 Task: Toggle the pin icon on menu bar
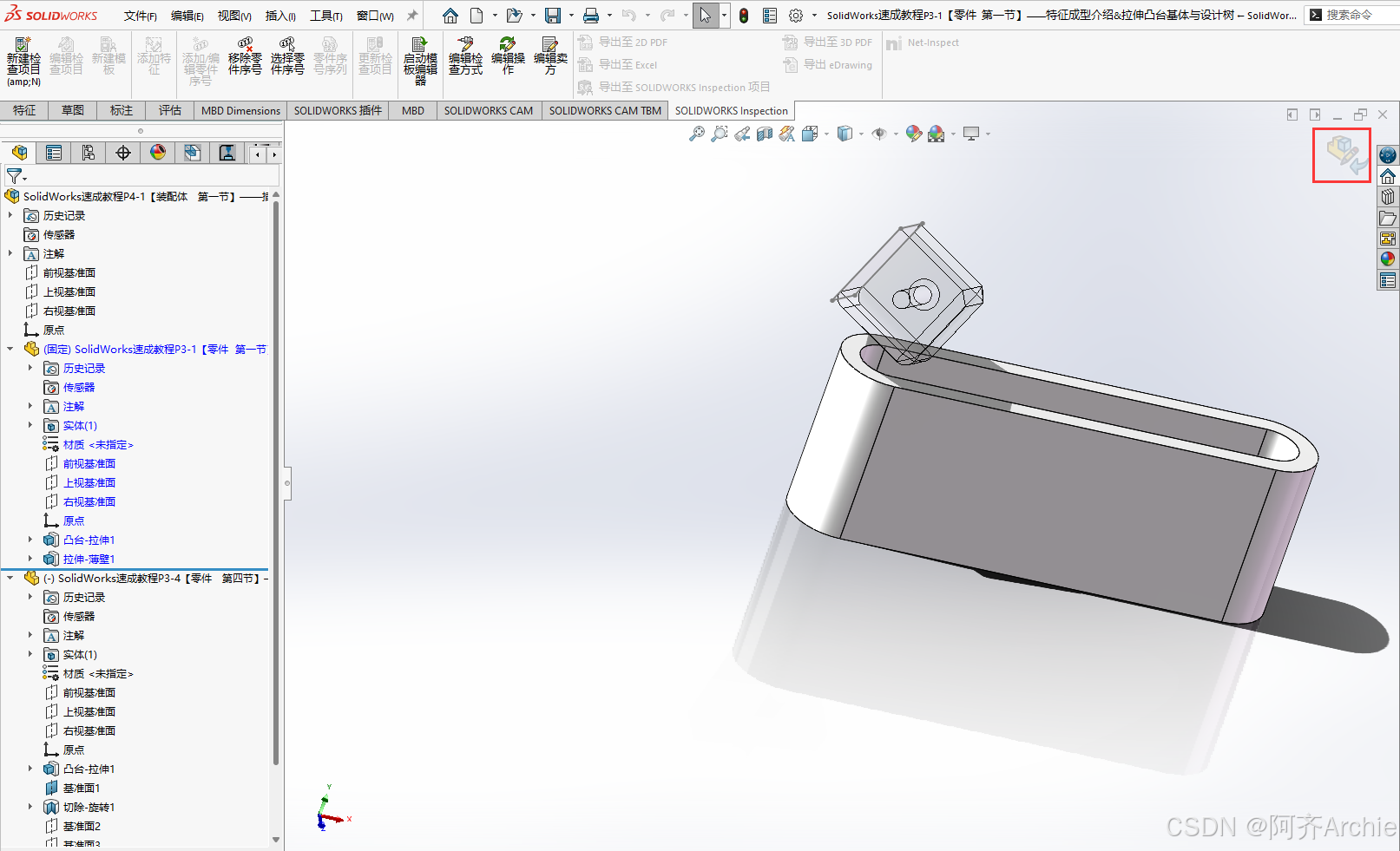coord(412,16)
